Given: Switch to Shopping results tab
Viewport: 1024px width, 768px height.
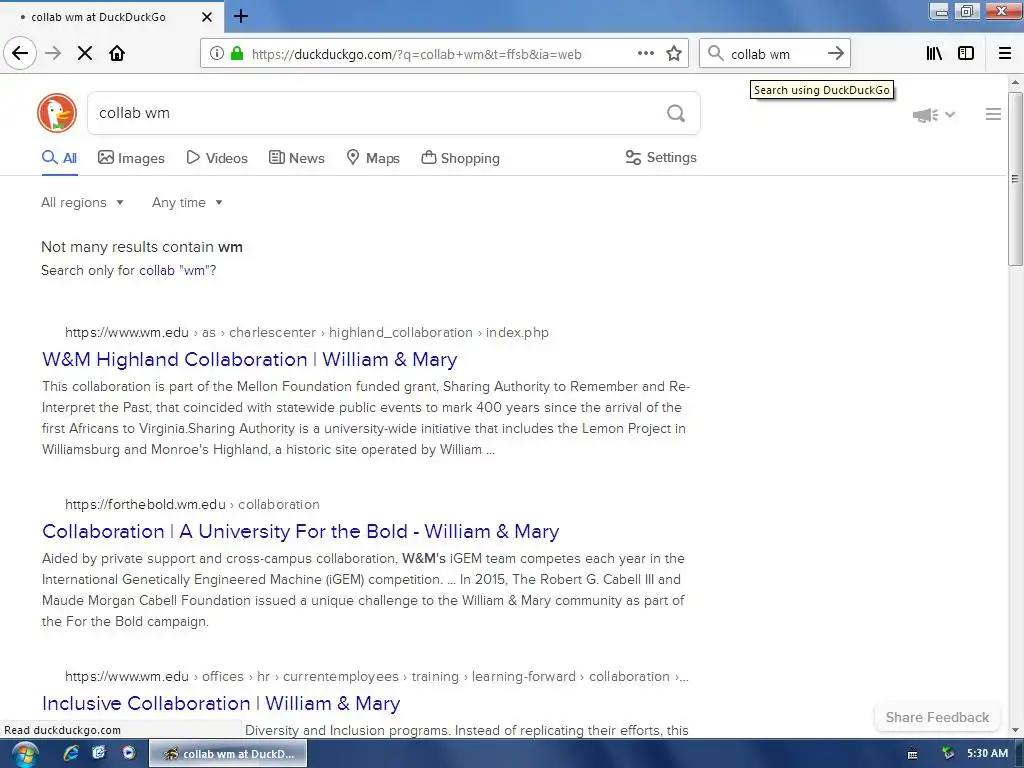Looking at the screenshot, I should (x=460, y=158).
